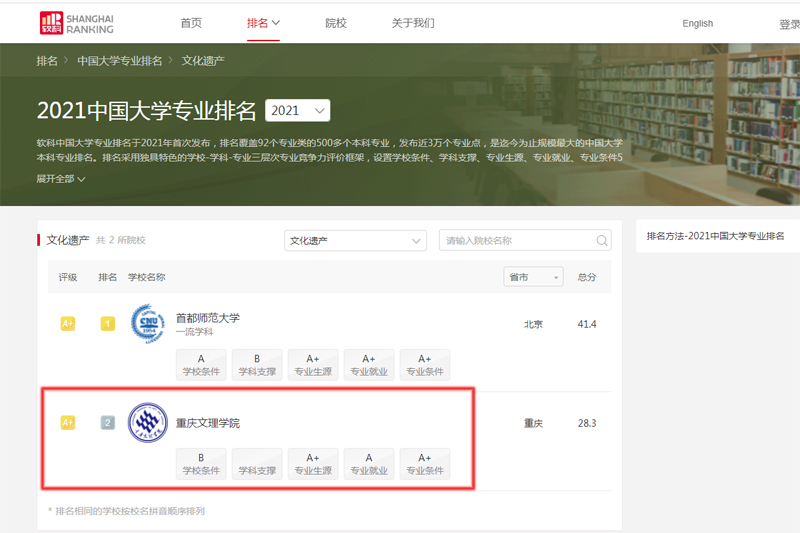Click Capital Normal University logo

coord(148,323)
